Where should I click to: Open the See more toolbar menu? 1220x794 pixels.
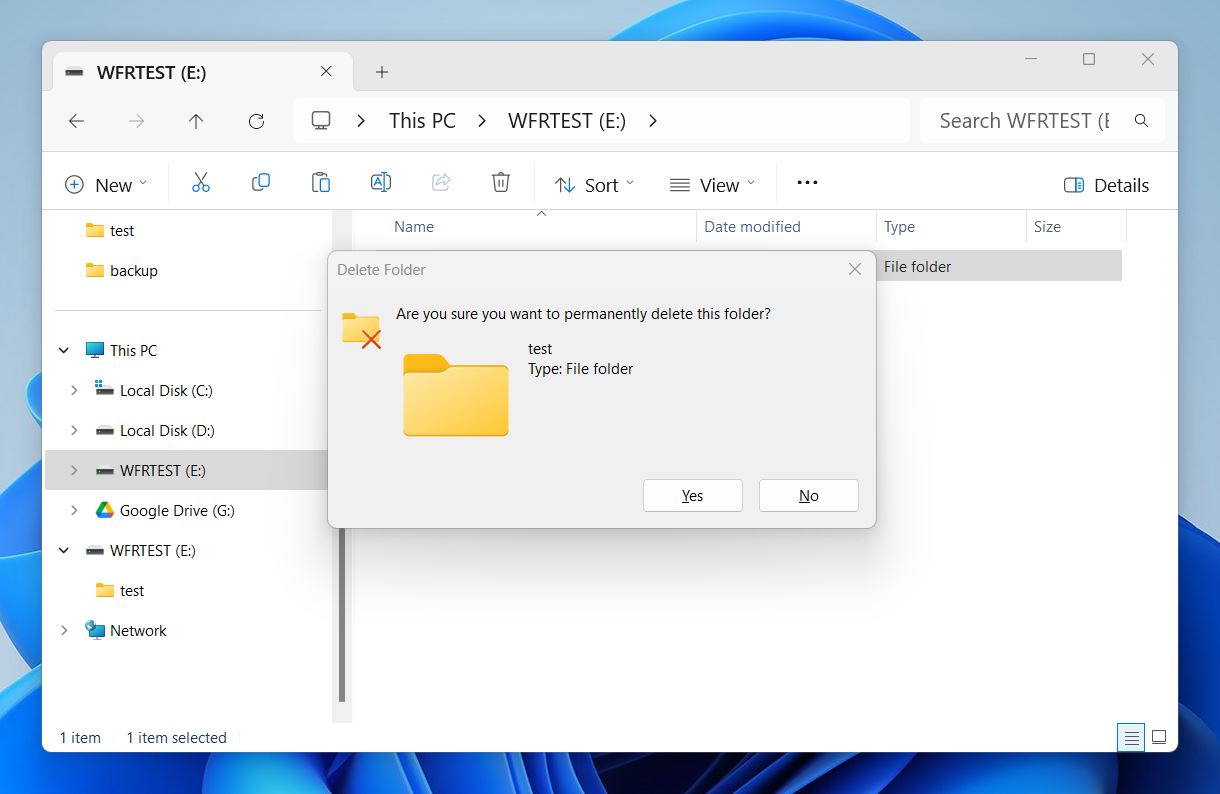[x=806, y=183]
